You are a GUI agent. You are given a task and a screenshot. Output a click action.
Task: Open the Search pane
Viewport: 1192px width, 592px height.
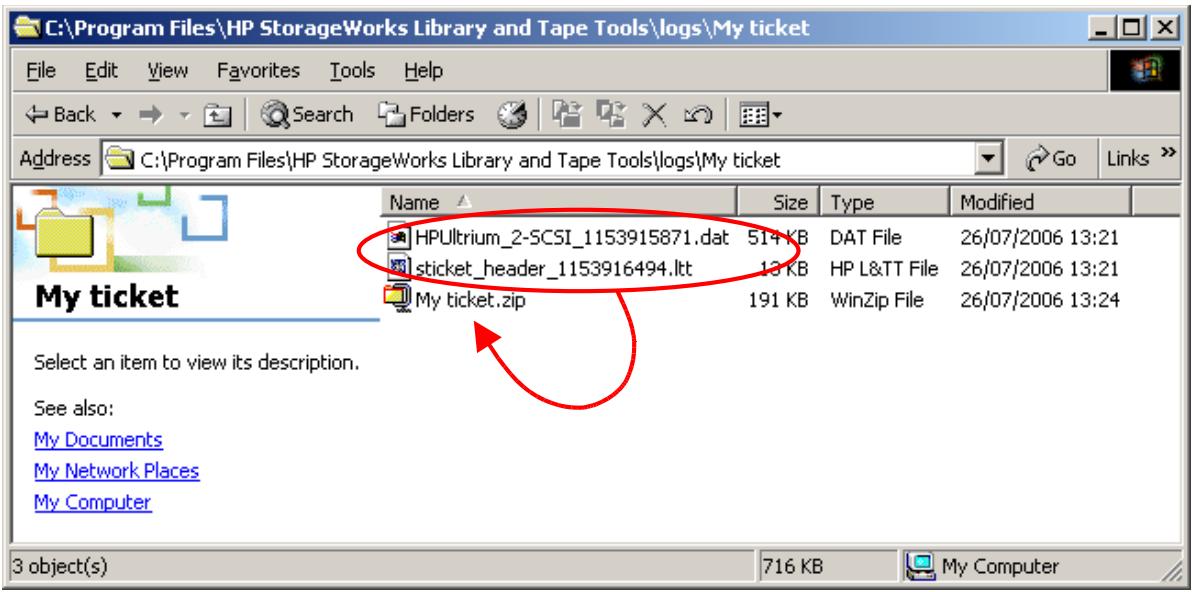tap(307, 115)
